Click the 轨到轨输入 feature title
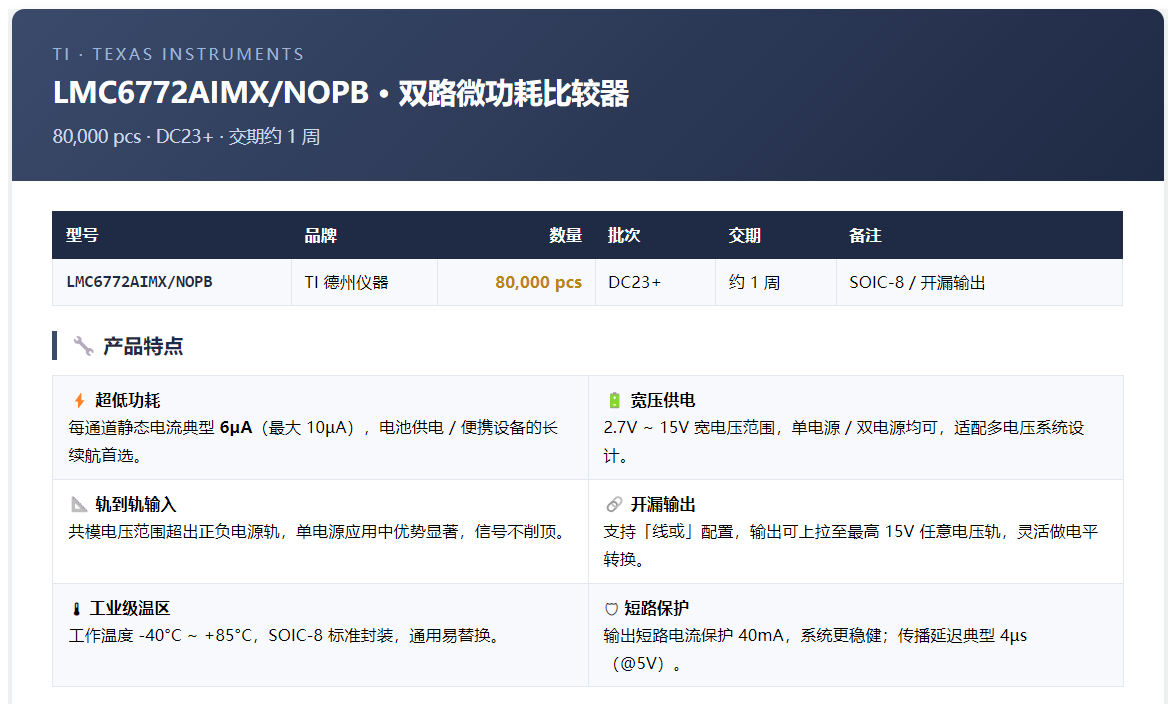Screen dimensions: 1176x704 136,504
